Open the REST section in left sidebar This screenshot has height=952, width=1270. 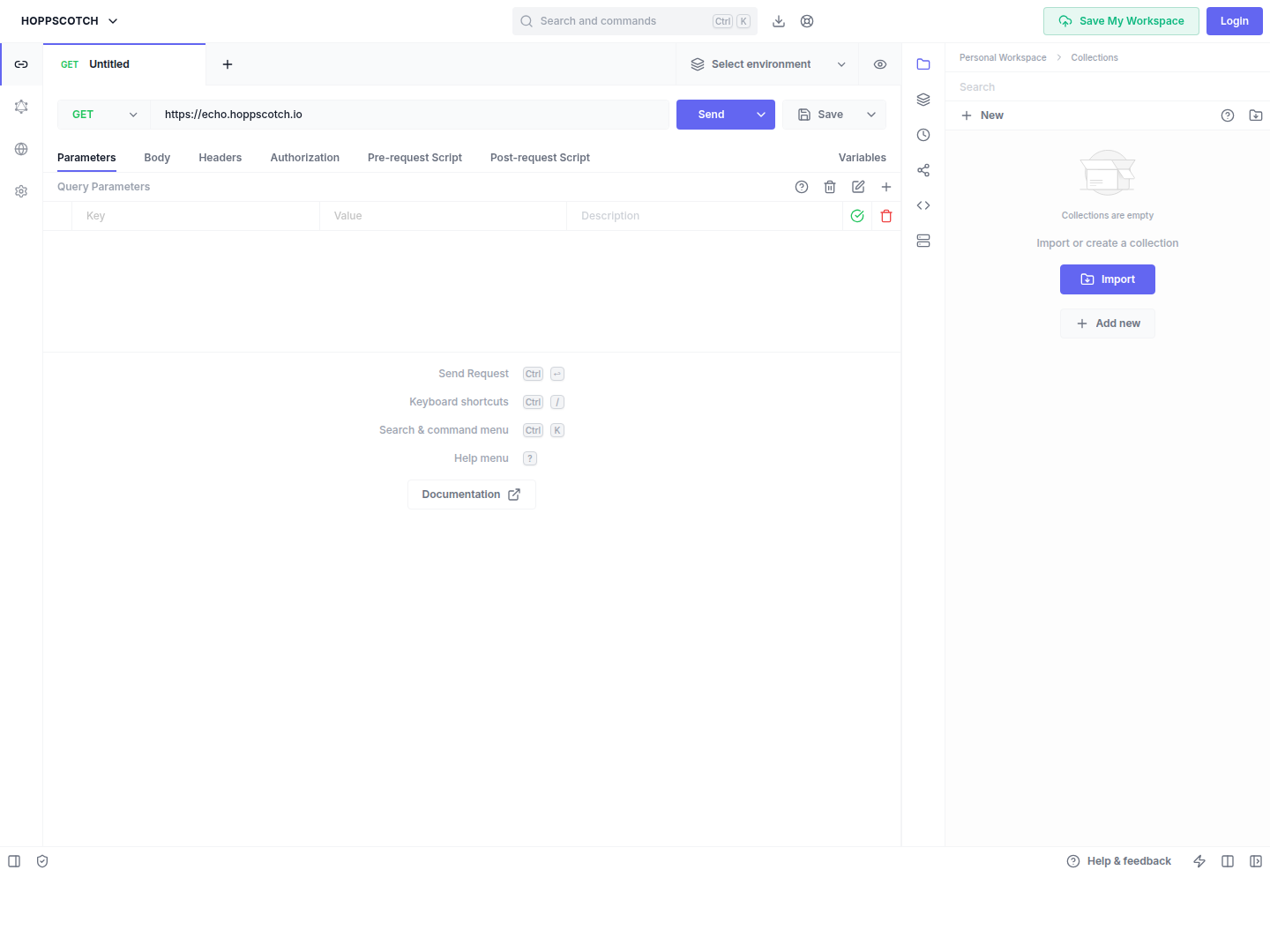click(x=21, y=64)
